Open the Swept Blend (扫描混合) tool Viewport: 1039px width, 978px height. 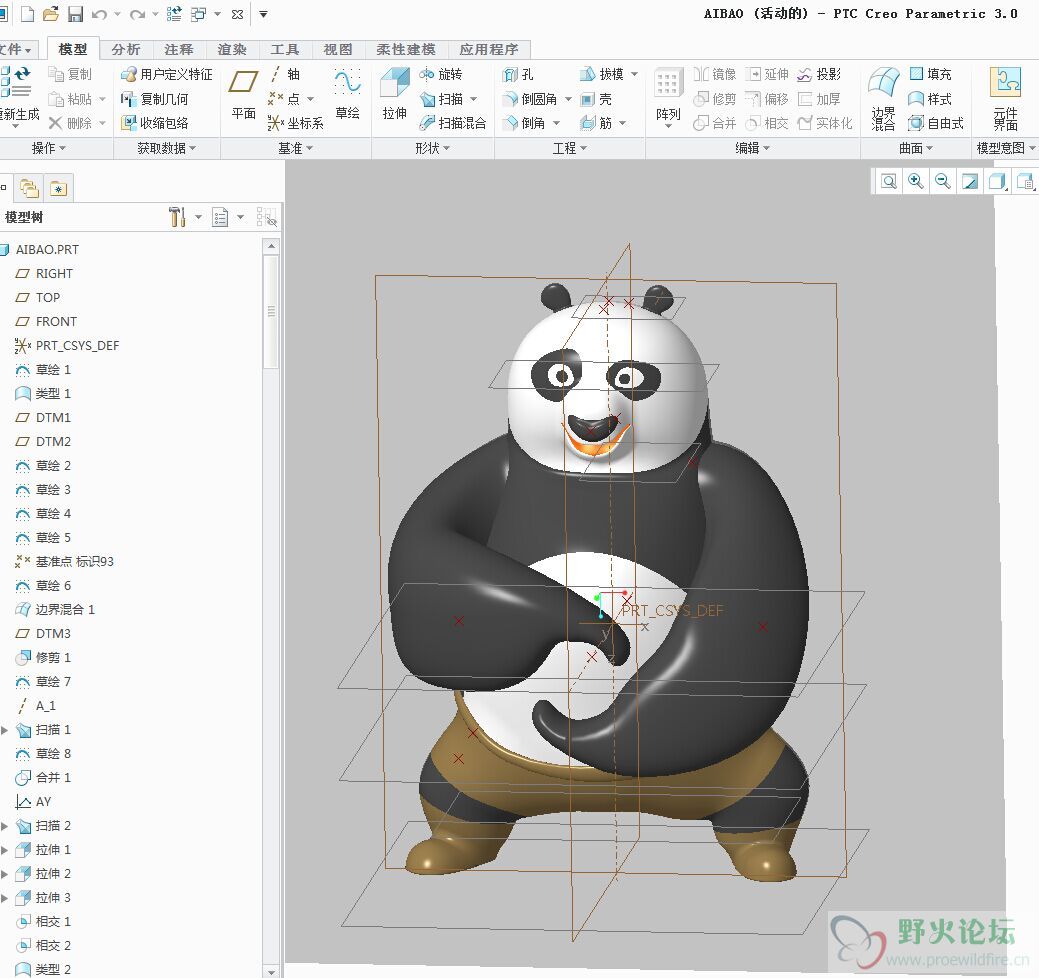(x=453, y=123)
